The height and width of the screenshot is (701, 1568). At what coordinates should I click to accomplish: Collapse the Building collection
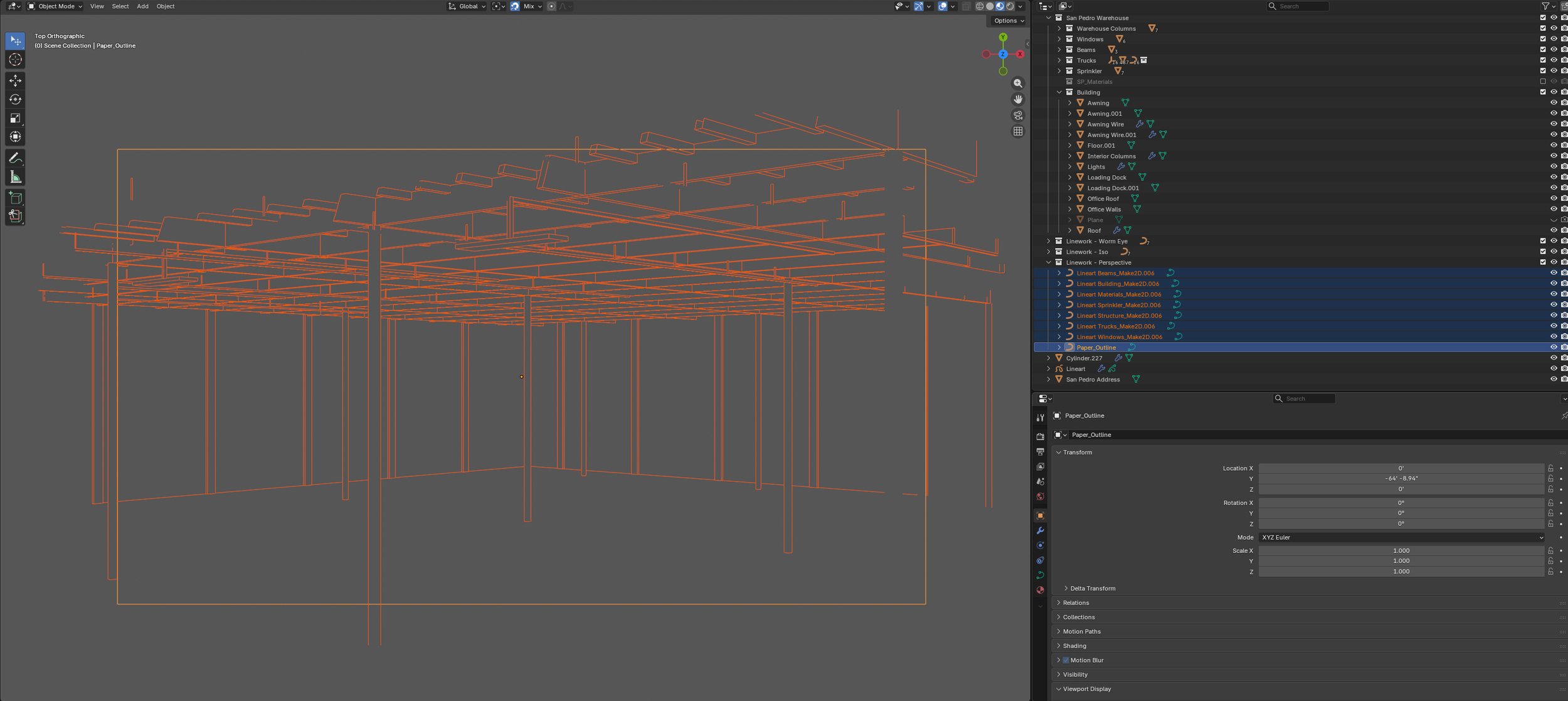tap(1059, 92)
